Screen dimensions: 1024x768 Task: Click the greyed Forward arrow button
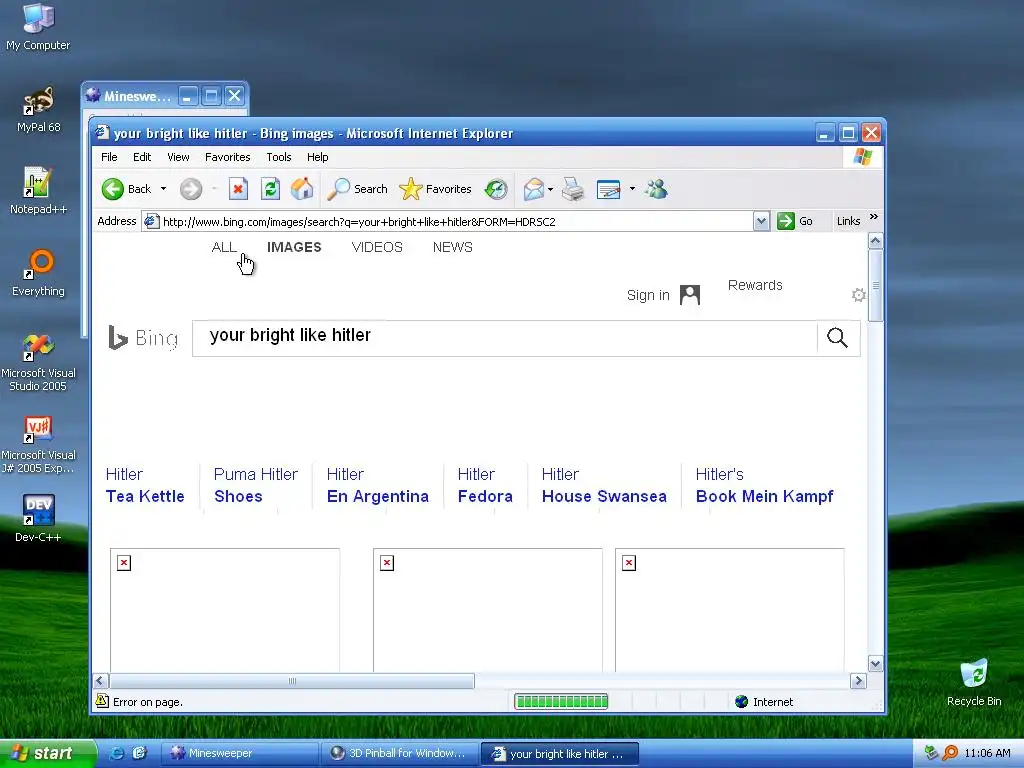[x=191, y=189]
